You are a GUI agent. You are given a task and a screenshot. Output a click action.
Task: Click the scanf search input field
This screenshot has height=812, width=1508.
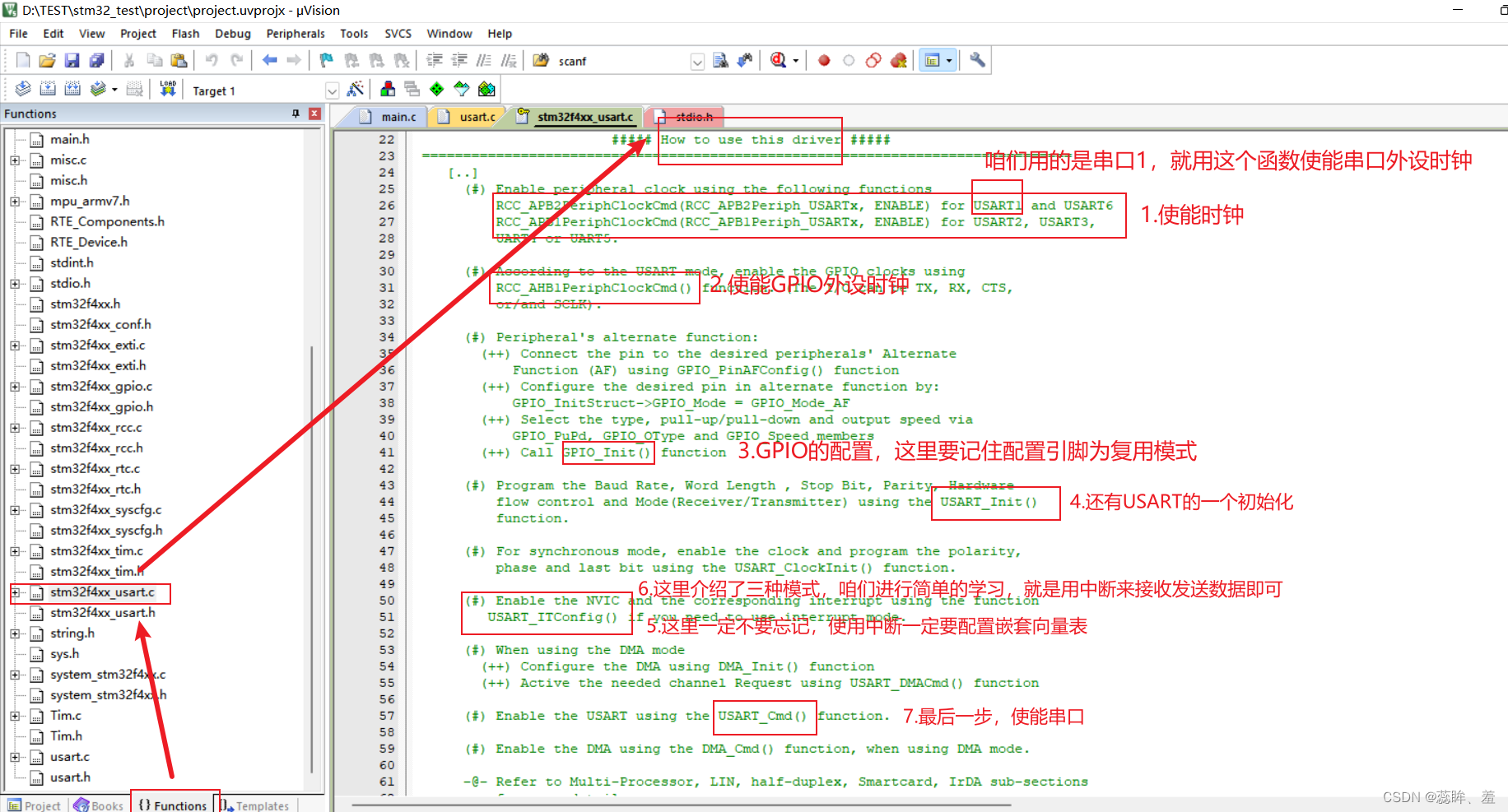tap(621, 62)
